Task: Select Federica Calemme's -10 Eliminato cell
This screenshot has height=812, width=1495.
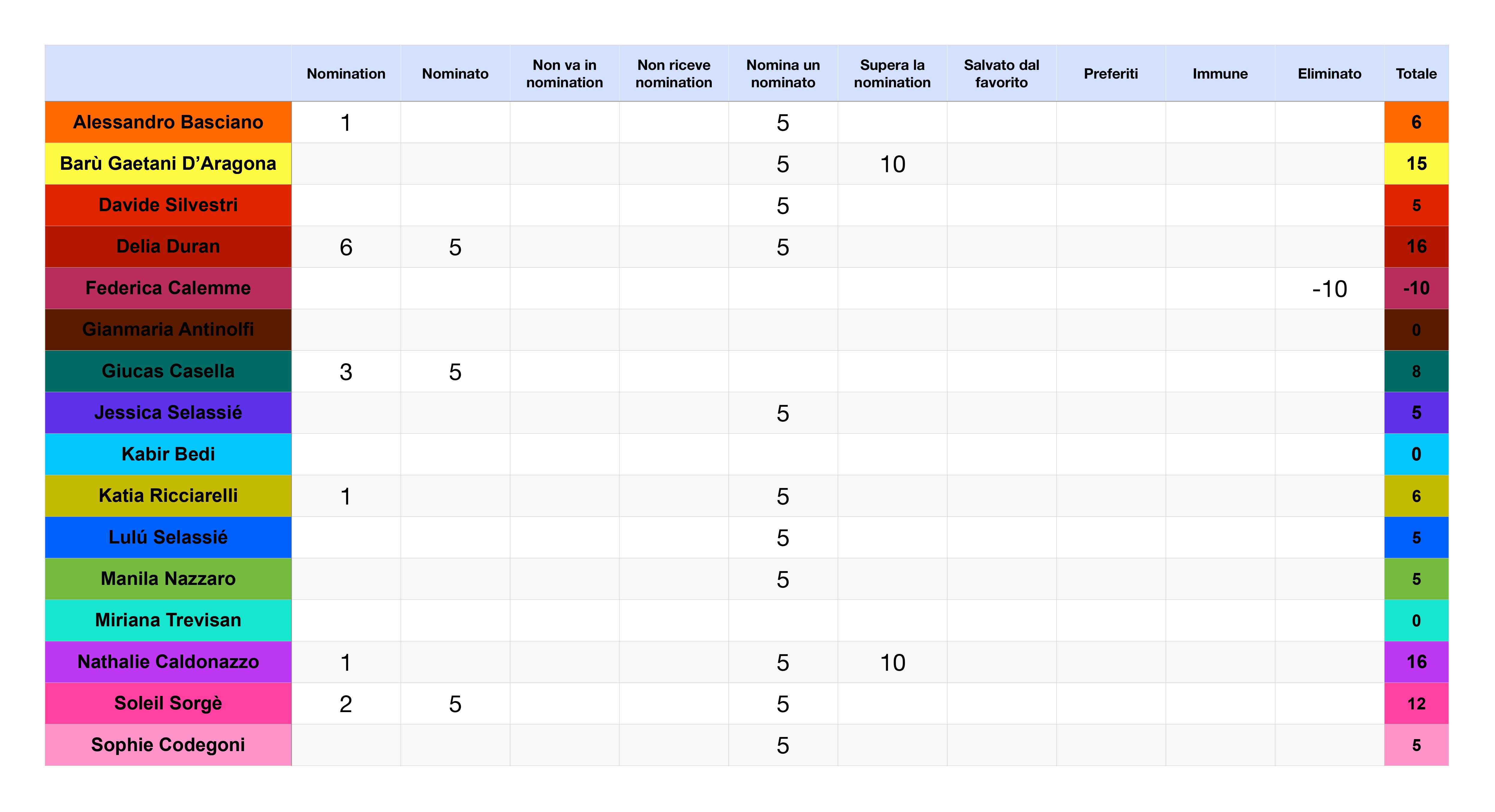Action: point(1329,288)
